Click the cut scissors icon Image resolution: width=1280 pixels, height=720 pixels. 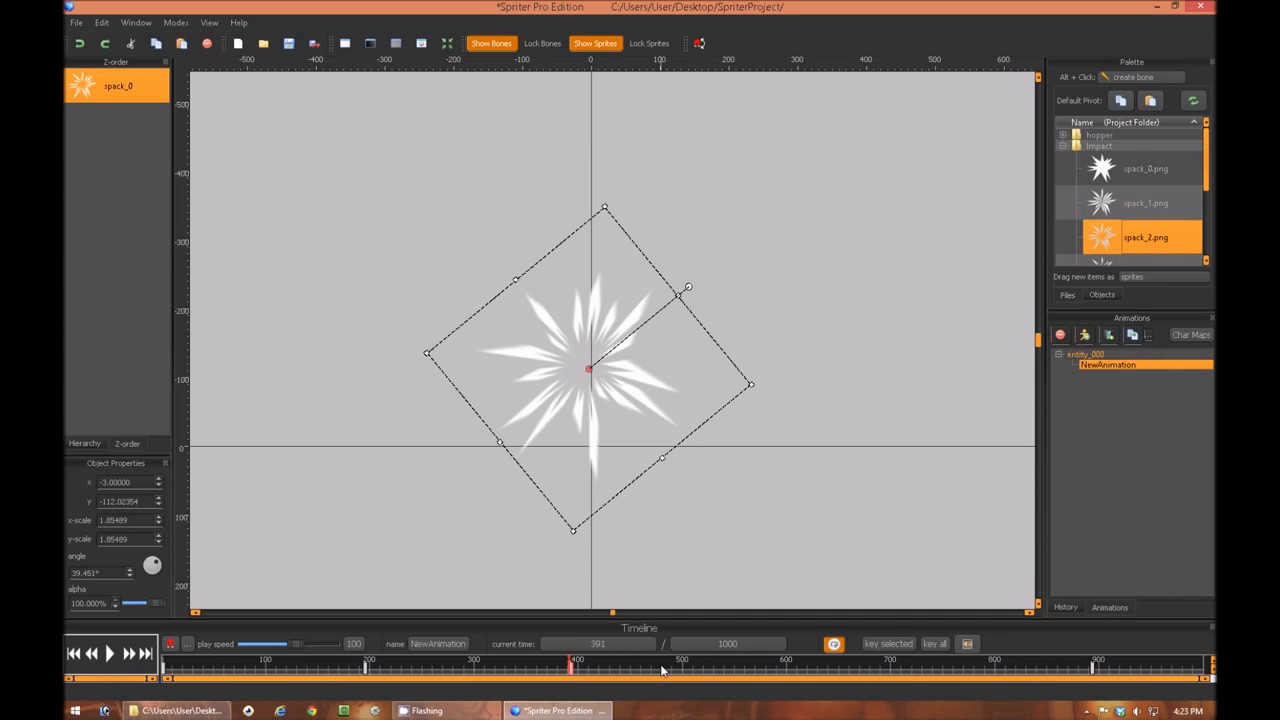point(130,43)
